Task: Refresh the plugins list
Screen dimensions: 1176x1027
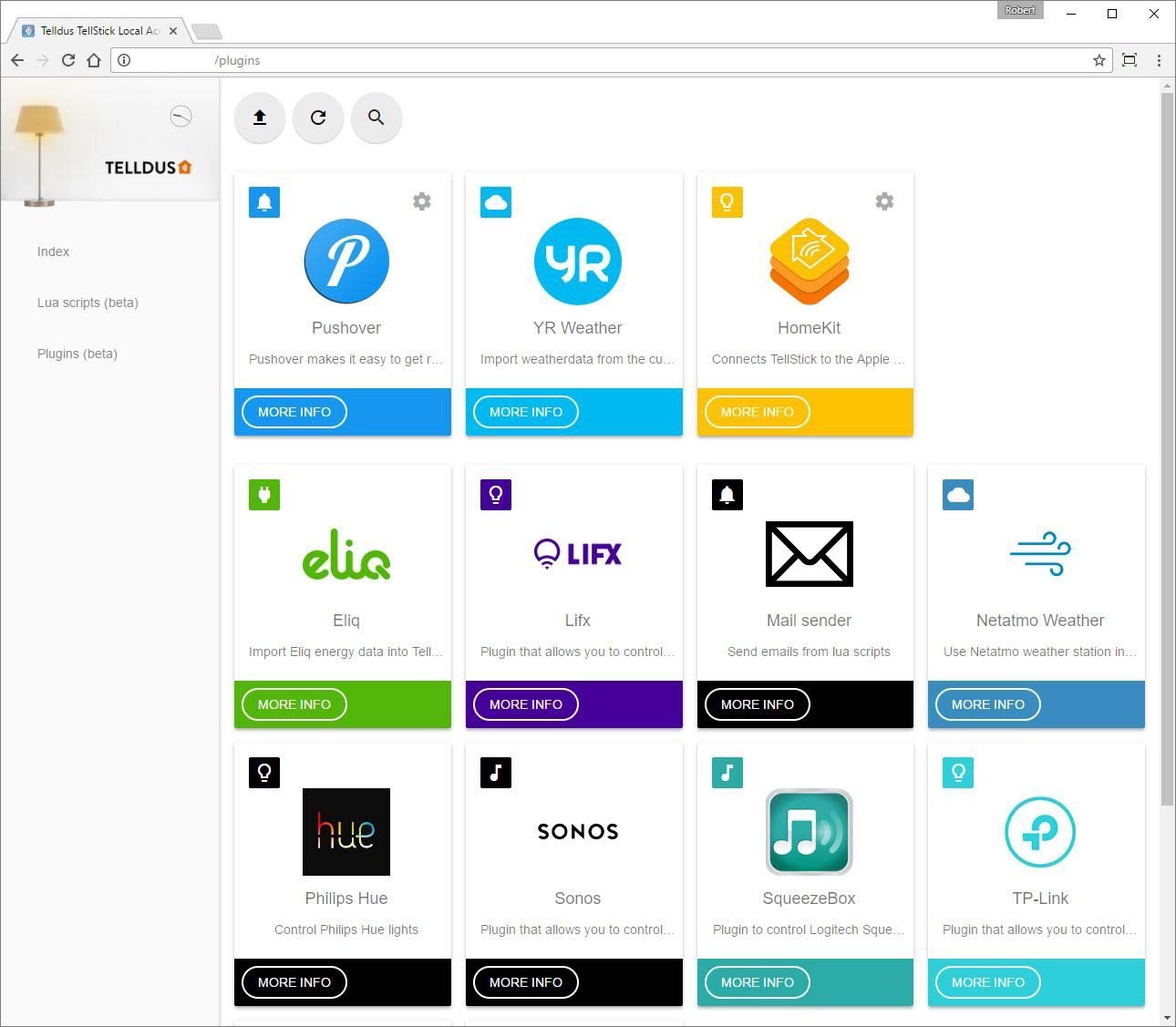Action: (318, 118)
